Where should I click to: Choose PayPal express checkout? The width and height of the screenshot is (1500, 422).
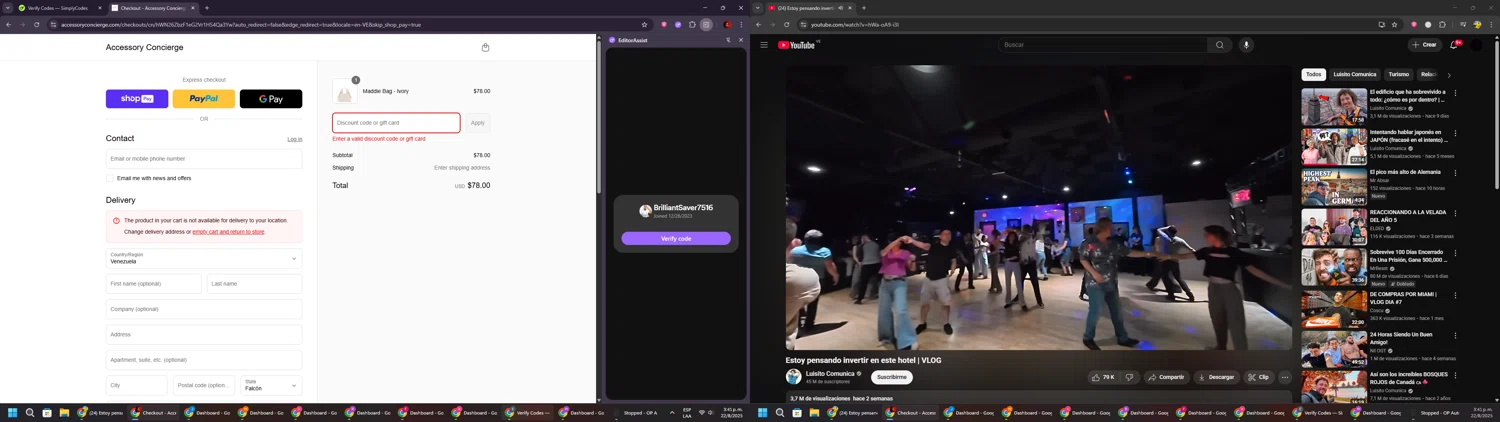tap(204, 99)
